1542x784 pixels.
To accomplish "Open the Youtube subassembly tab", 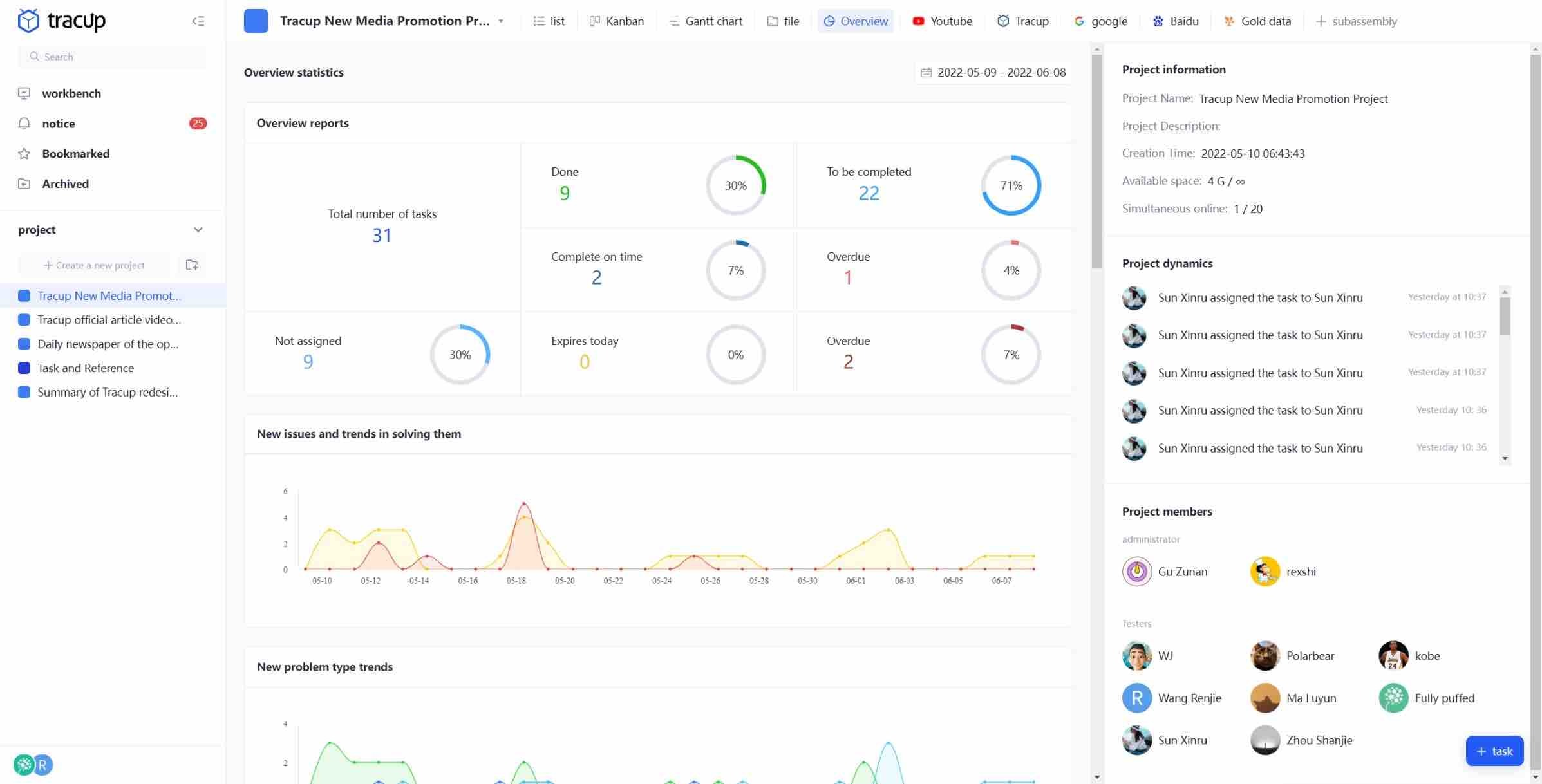I will (x=942, y=21).
